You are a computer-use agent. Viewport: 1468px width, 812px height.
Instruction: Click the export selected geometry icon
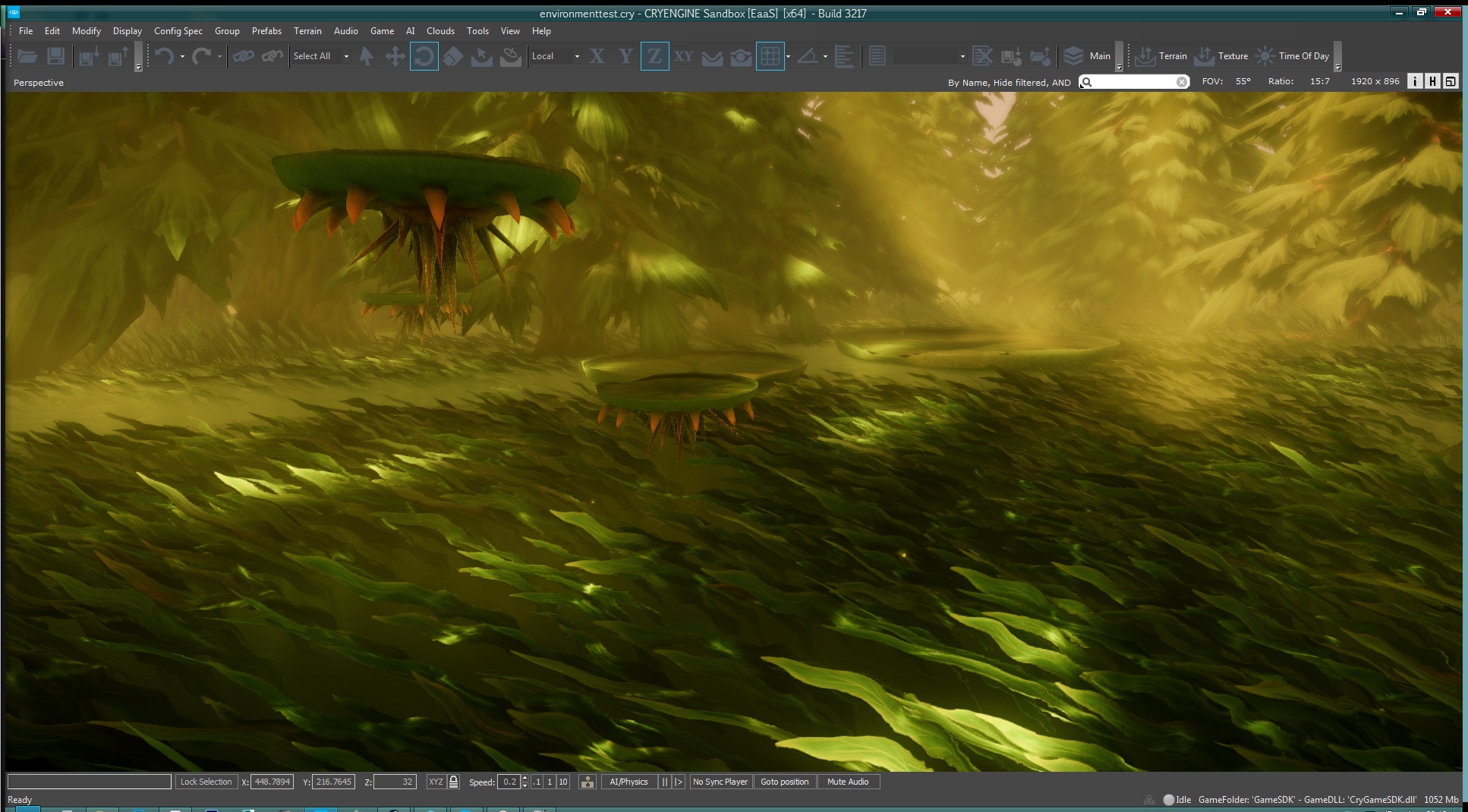pyautogui.click(x=89, y=56)
